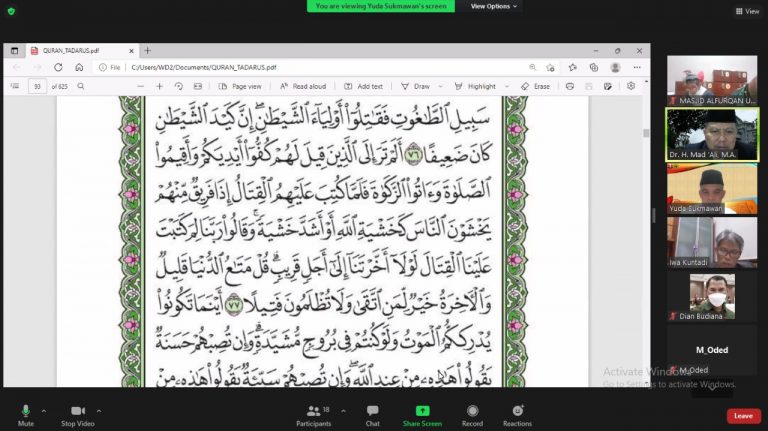This screenshot has height=431, width=768.
Task: Expand video options arrow next to Stop Video
Action: 99,411
